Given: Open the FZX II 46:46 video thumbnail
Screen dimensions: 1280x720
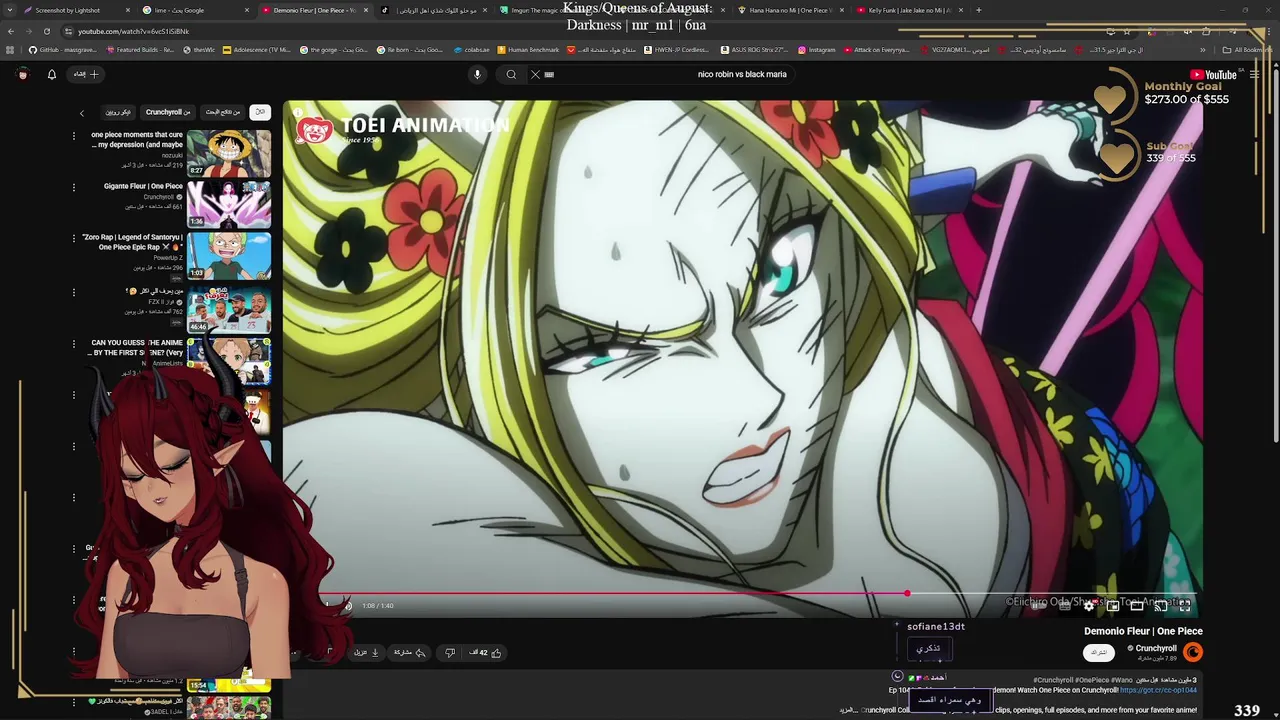Looking at the screenshot, I should [229, 309].
